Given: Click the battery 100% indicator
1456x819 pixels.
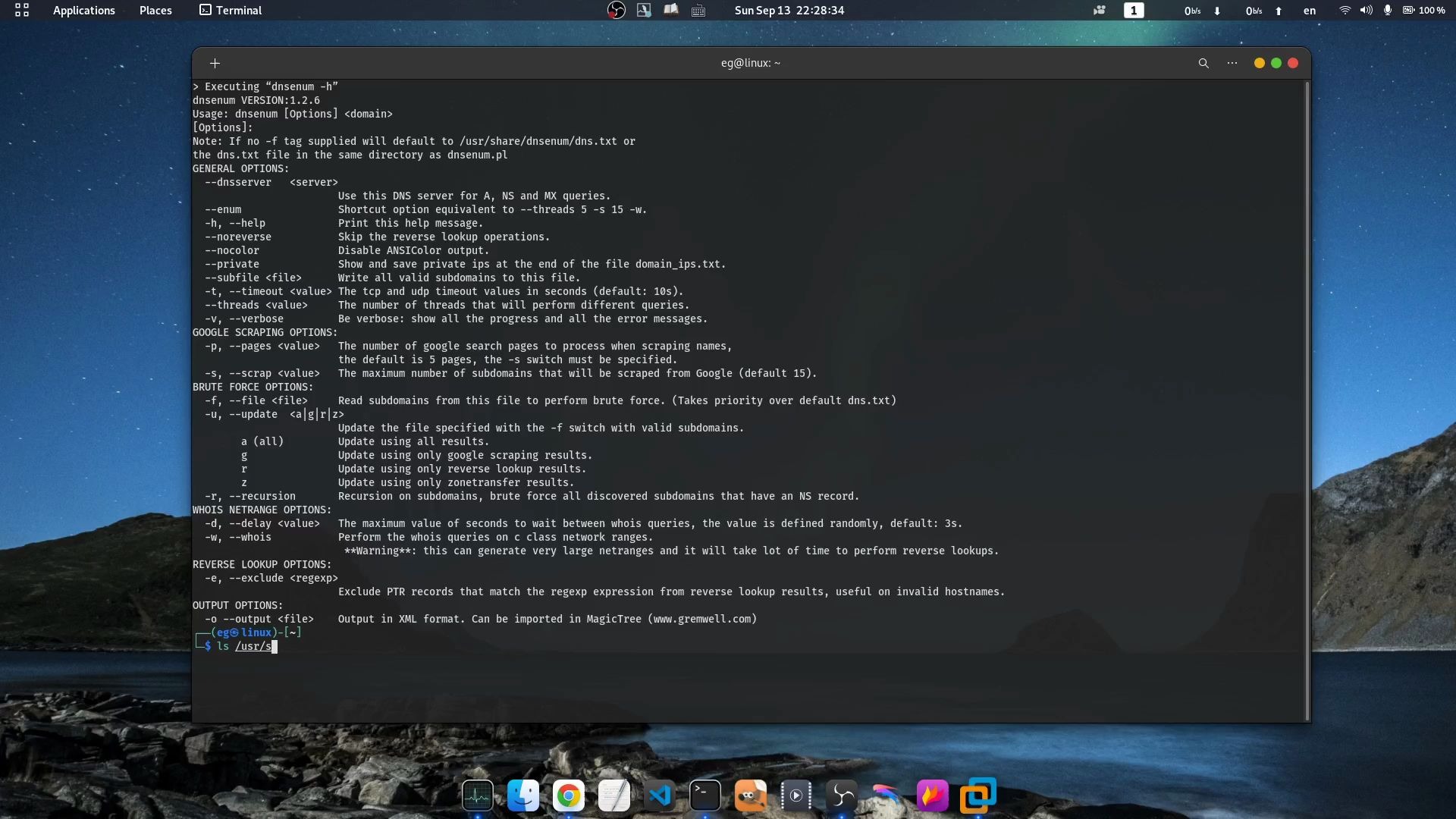Looking at the screenshot, I should (x=1423, y=11).
